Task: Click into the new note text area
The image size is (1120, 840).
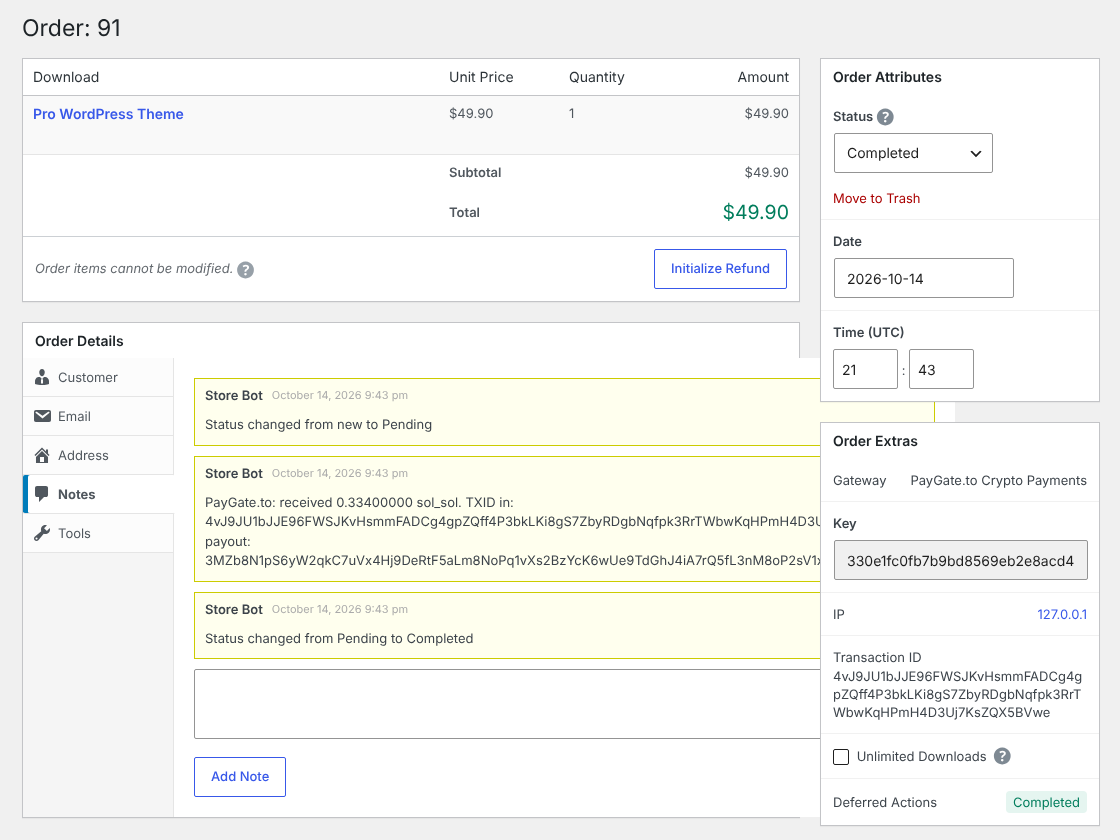Action: tap(507, 704)
